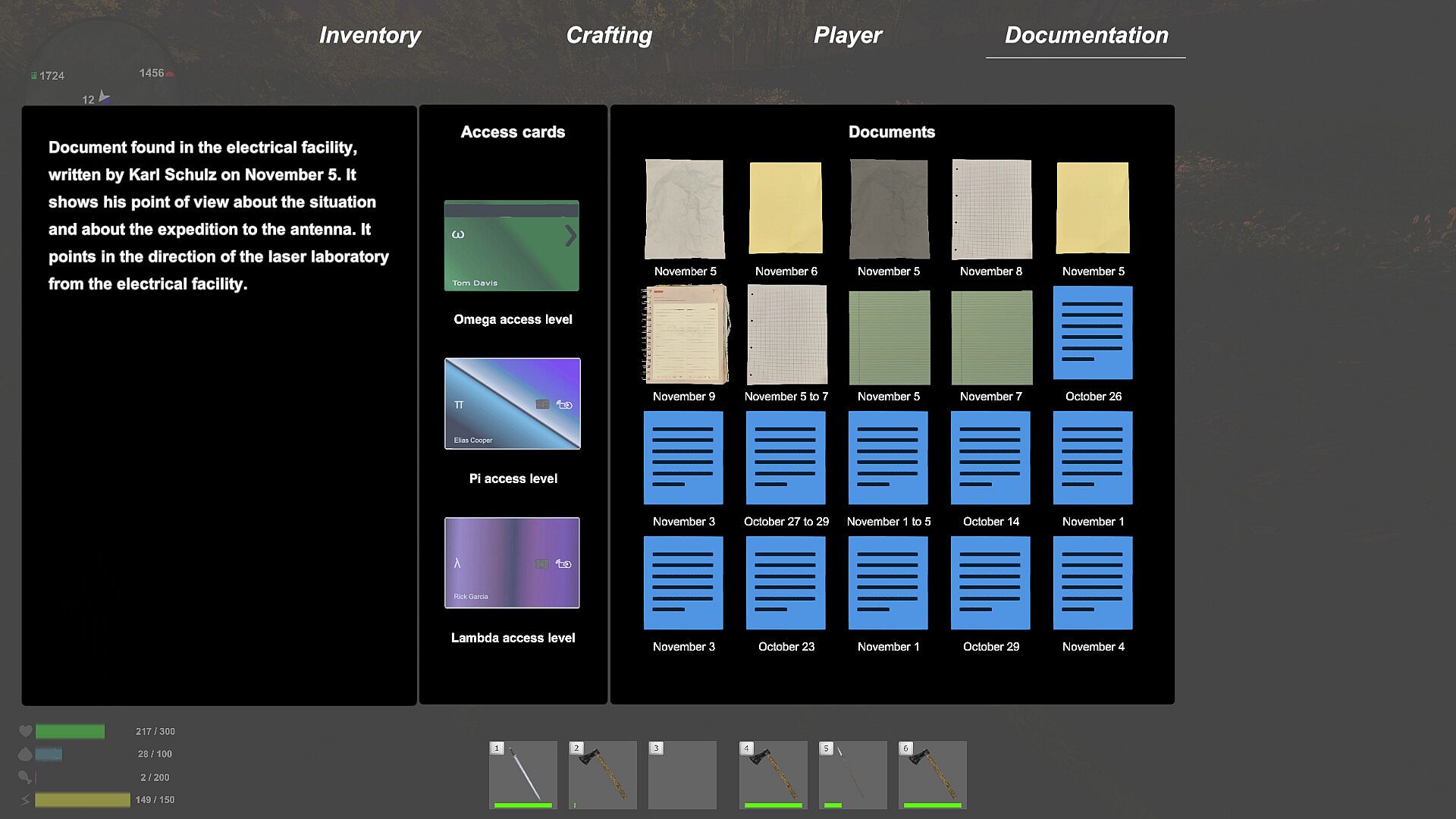This screenshot has height=819, width=1456.
Task: Select the Pi access card of Elias Cooper
Action: pos(512,403)
